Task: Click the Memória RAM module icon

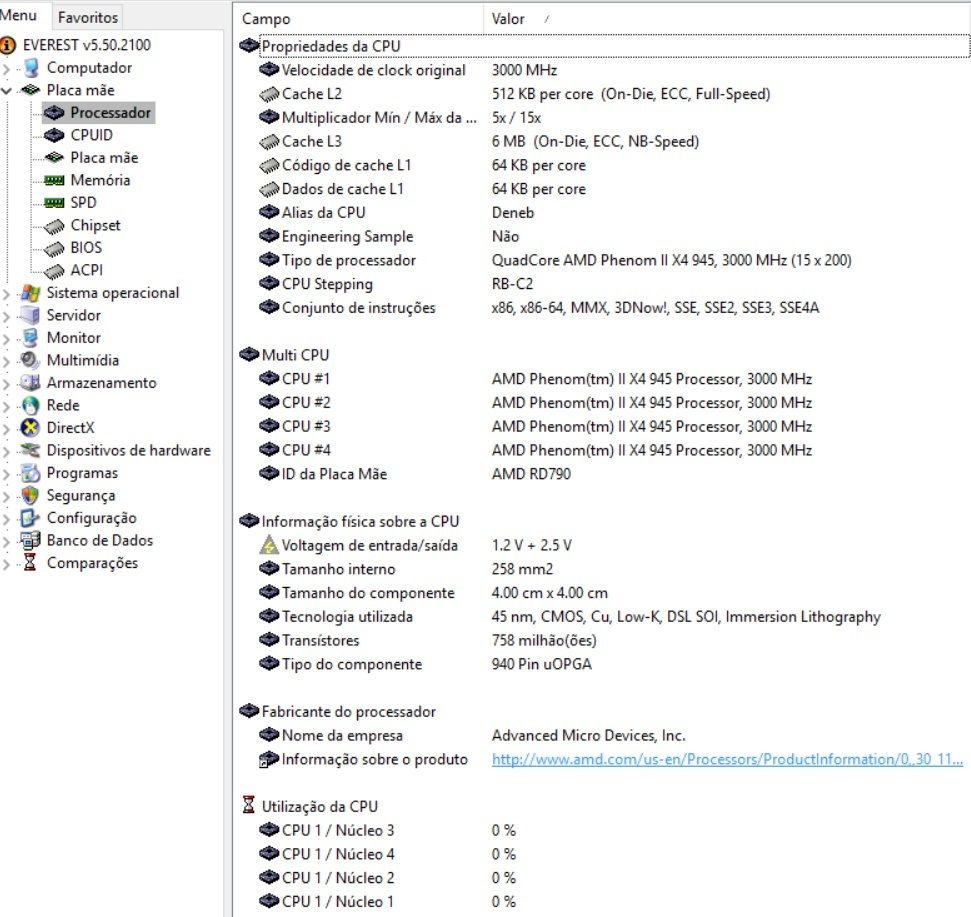Action: click(54, 180)
